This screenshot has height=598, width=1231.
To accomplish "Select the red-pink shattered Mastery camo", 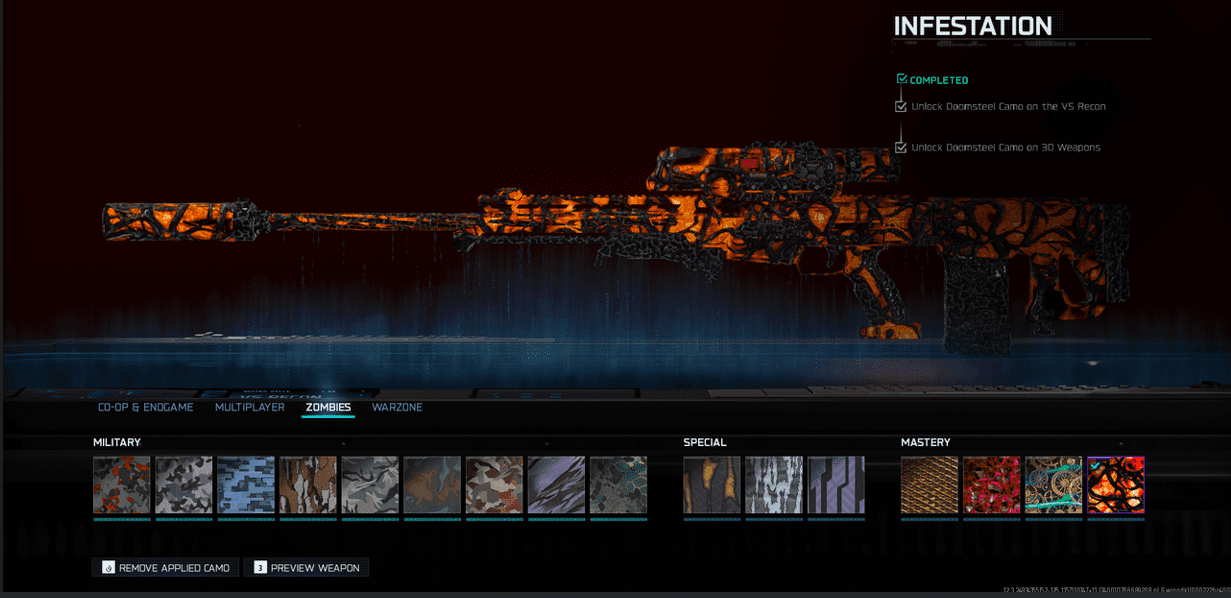I will 992,485.
